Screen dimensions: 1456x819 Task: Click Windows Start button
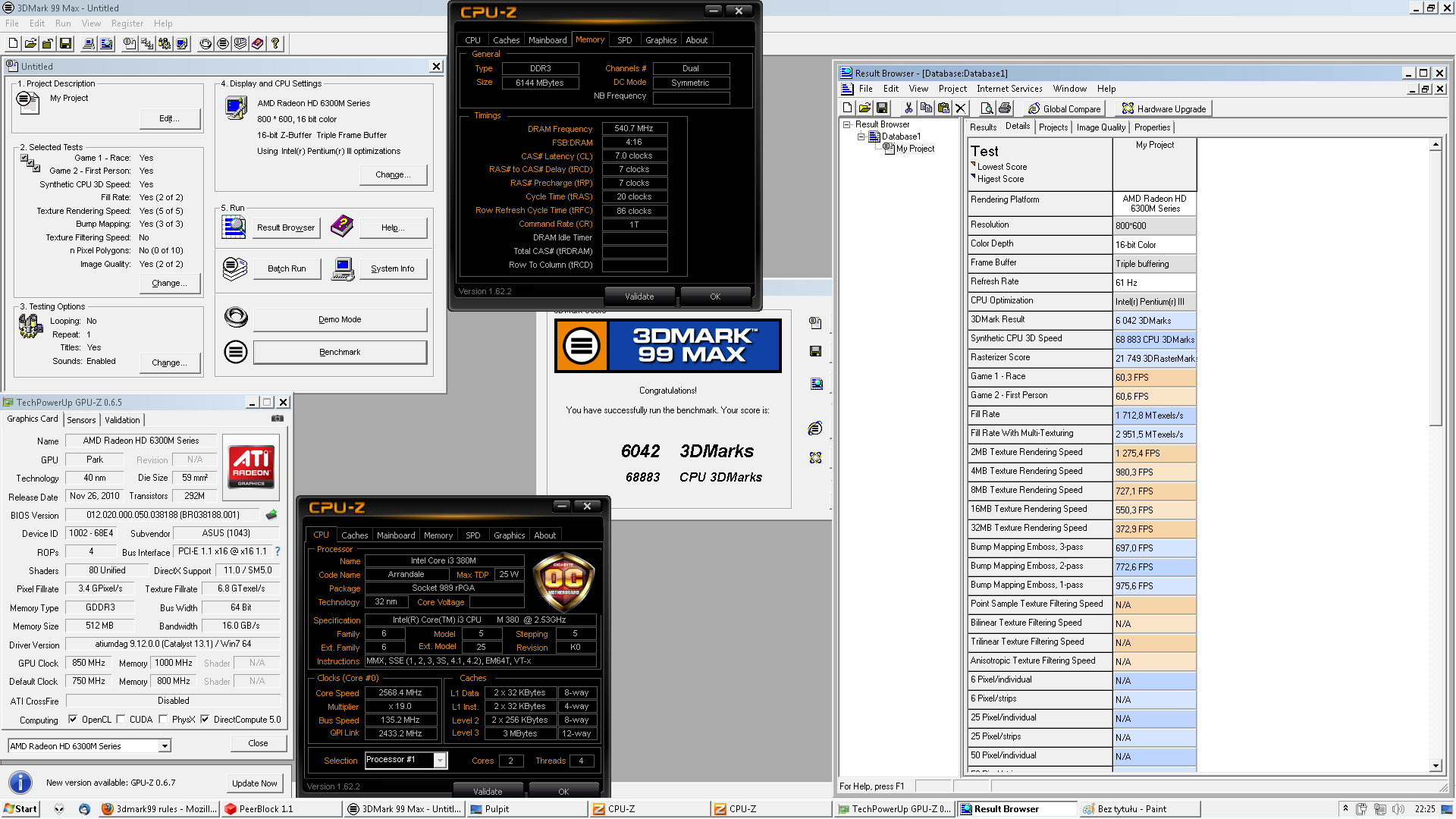click(x=20, y=809)
